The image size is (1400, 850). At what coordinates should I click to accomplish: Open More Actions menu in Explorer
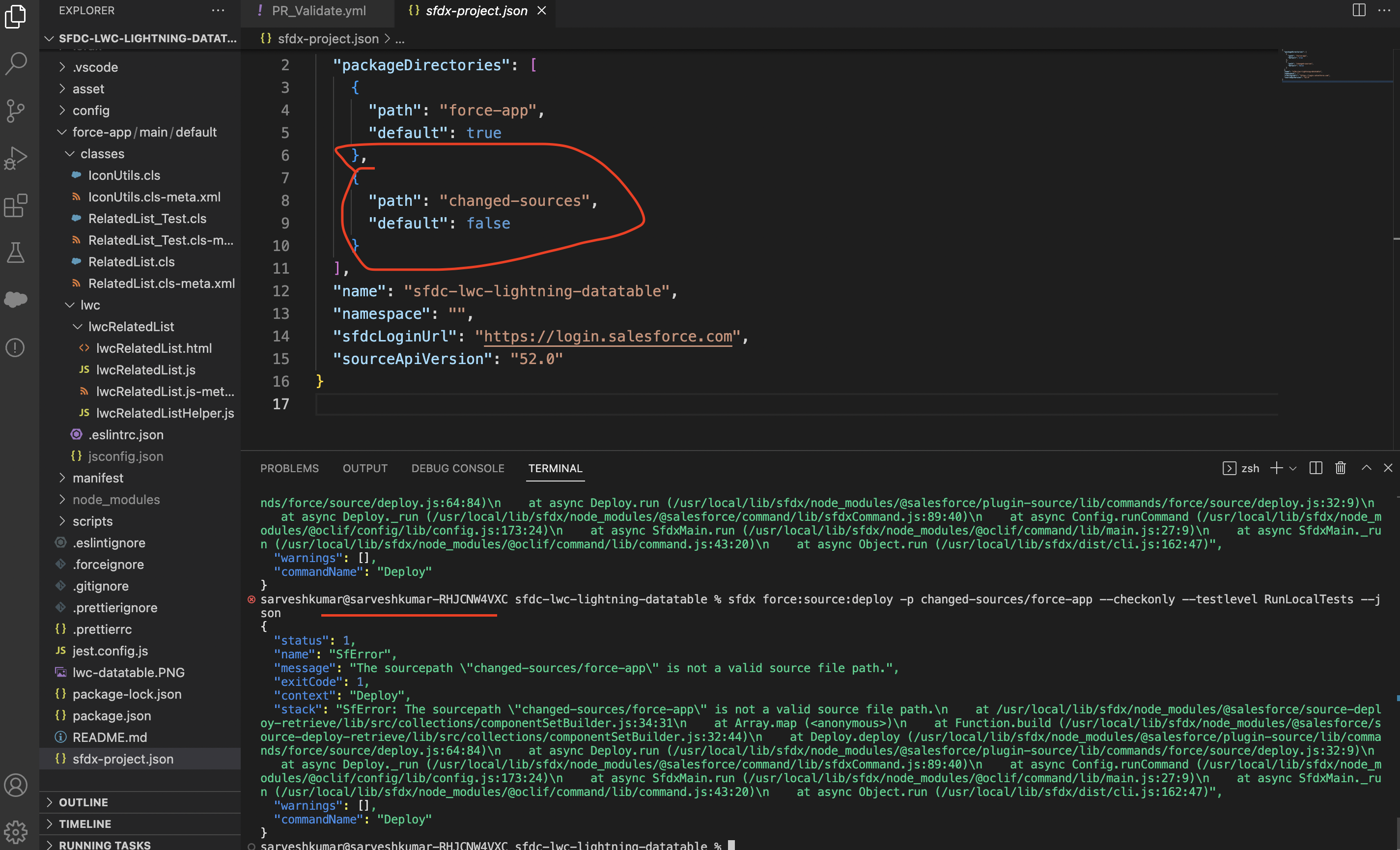click(x=218, y=10)
